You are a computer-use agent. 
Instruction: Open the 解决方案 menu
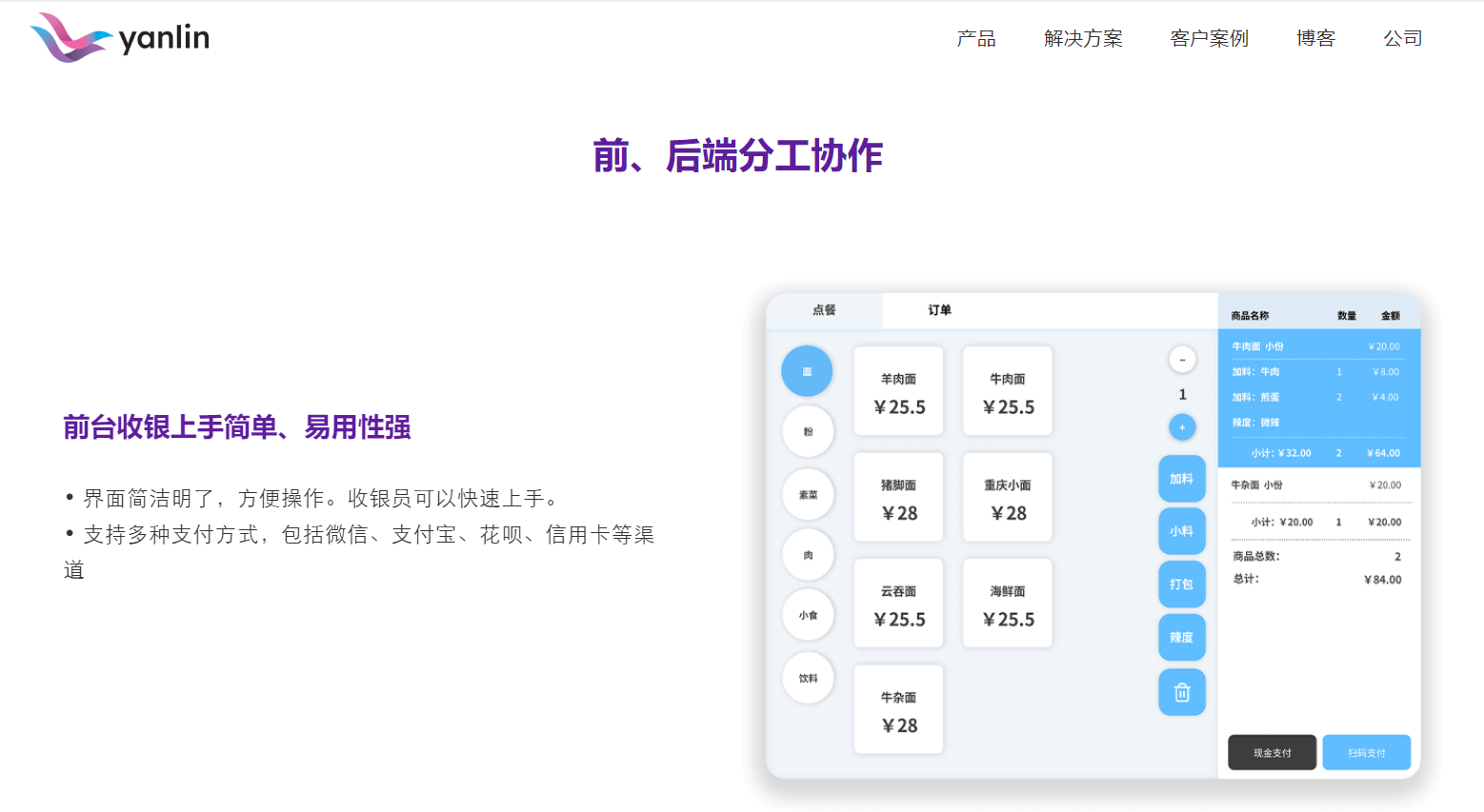point(1083,39)
